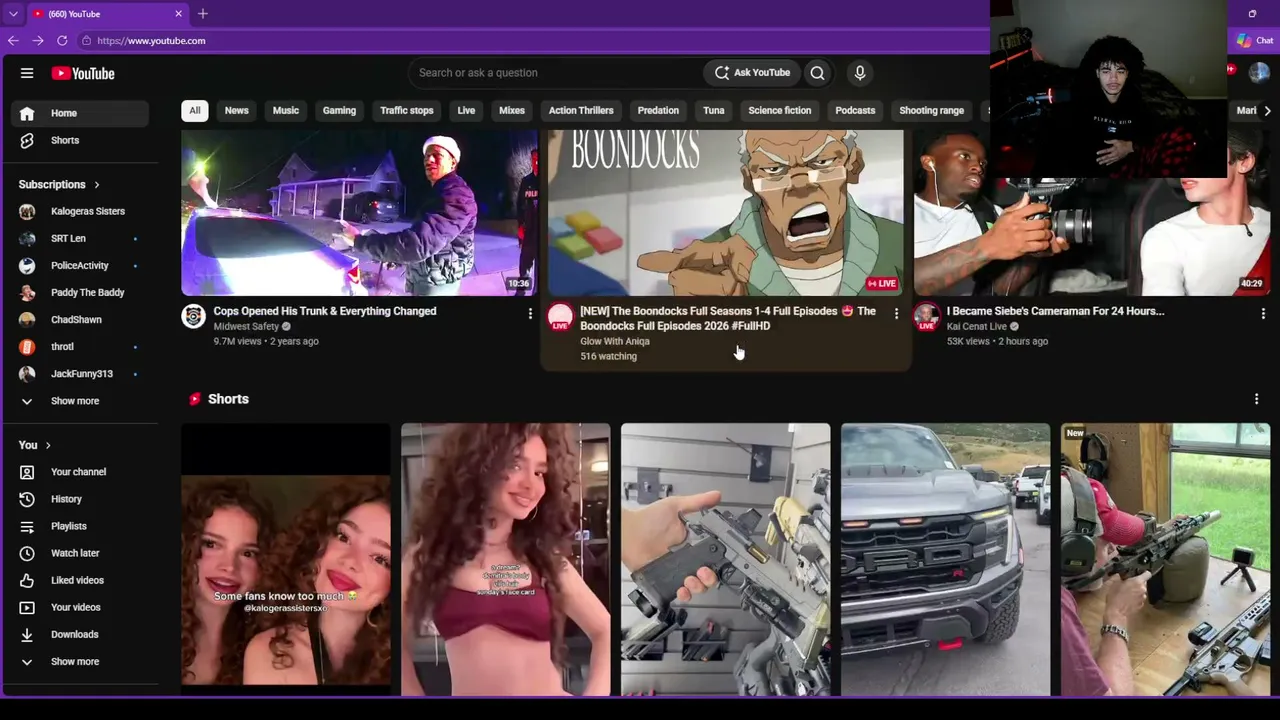Screen dimensions: 1280x720
Task: Select the Tuna filter chip
Action: [714, 110]
